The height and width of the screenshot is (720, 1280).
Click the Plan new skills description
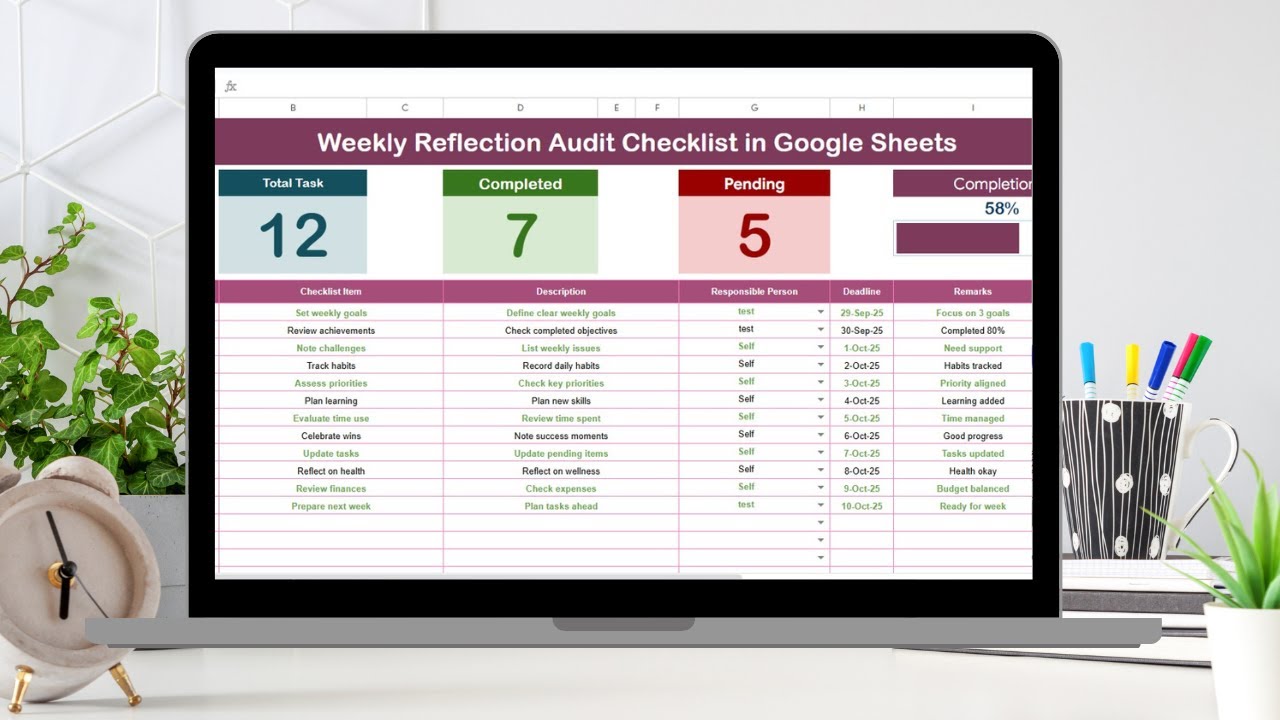point(561,400)
